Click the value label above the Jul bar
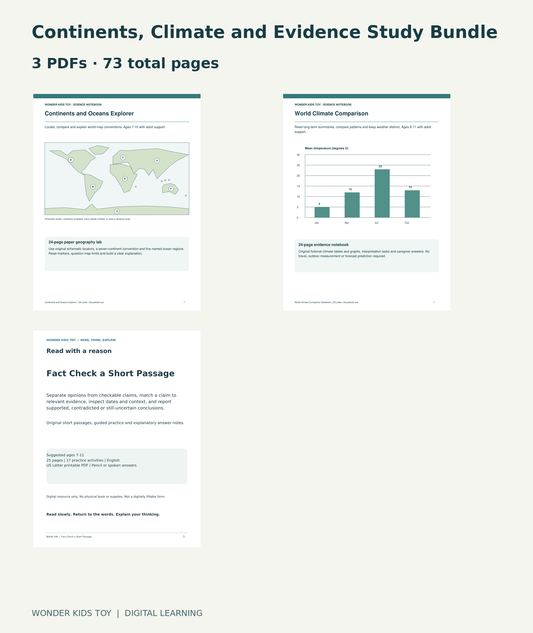This screenshot has height=633, width=533. (x=380, y=166)
